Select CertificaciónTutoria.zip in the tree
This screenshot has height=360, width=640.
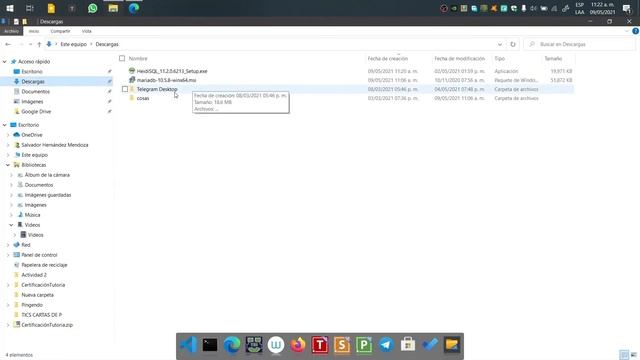point(47,325)
